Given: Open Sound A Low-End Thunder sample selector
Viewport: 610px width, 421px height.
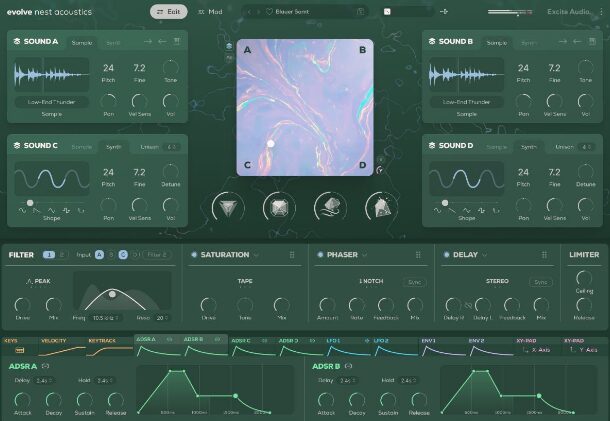Looking at the screenshot, I should tap(52, 102).
